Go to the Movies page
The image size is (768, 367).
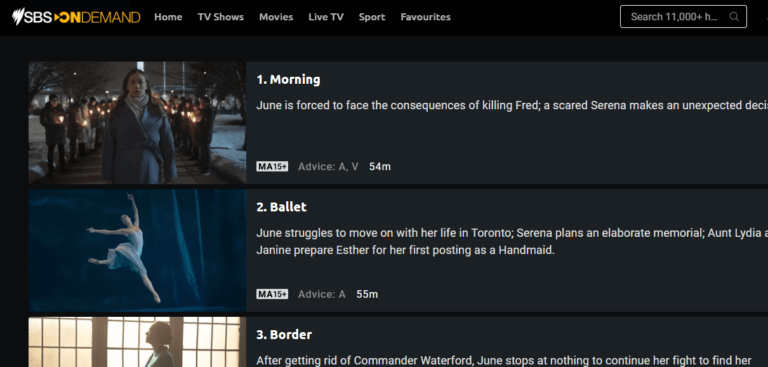coord(276,17)
